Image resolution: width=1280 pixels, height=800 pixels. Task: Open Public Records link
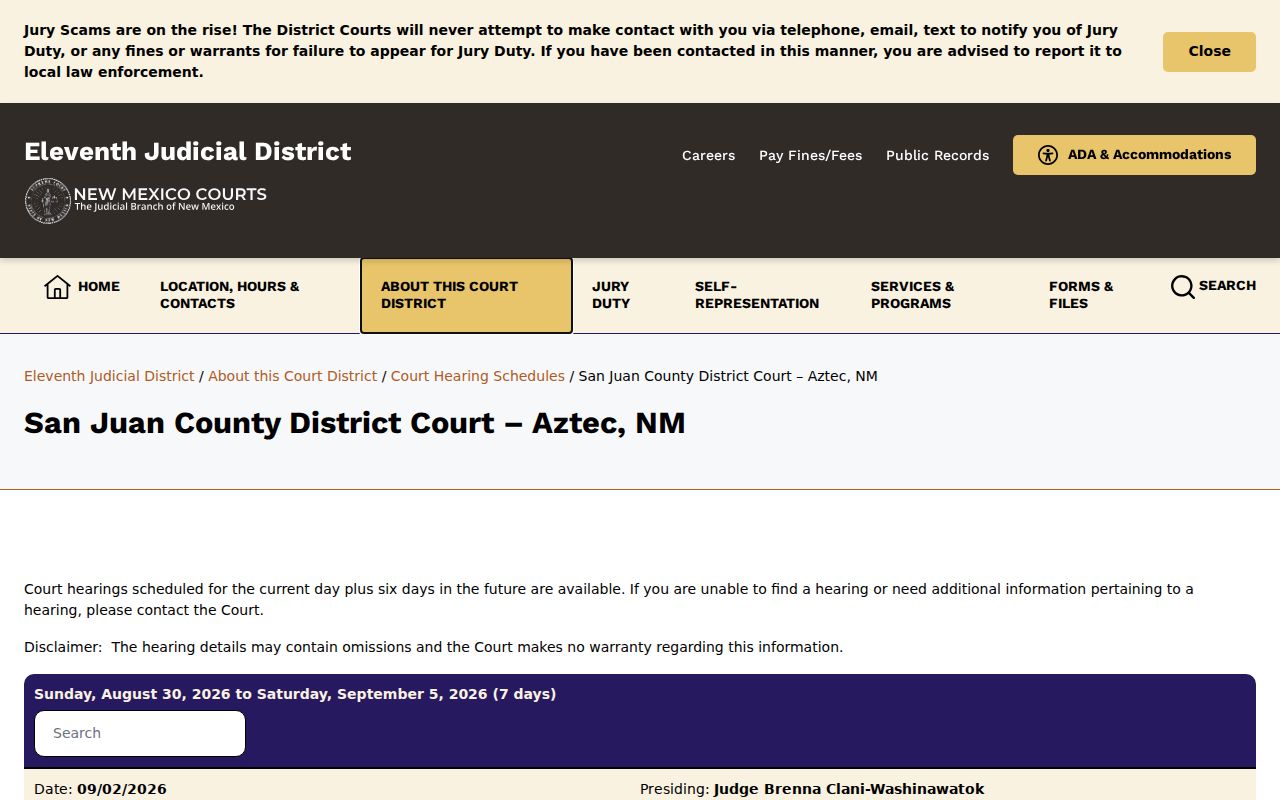coord(937,155)
